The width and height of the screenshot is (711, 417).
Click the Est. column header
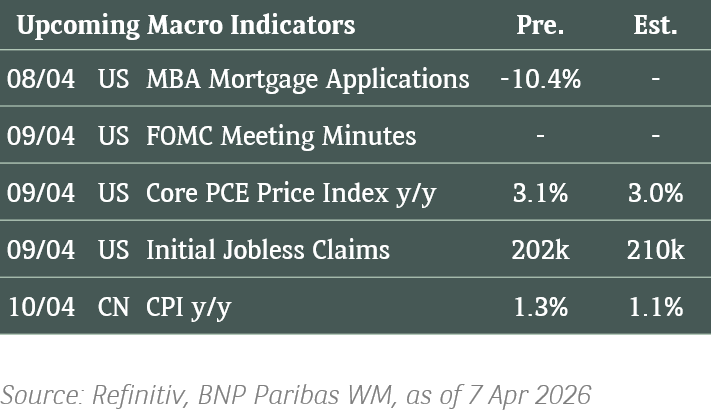pos(655,25)
